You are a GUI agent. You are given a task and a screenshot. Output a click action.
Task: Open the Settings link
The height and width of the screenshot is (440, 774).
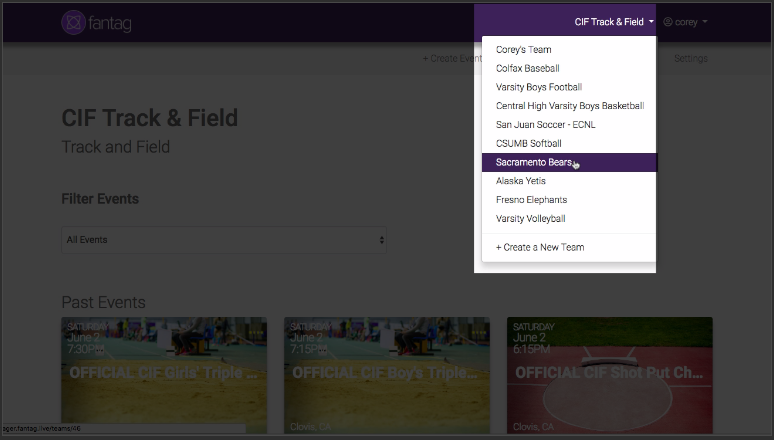691,58
